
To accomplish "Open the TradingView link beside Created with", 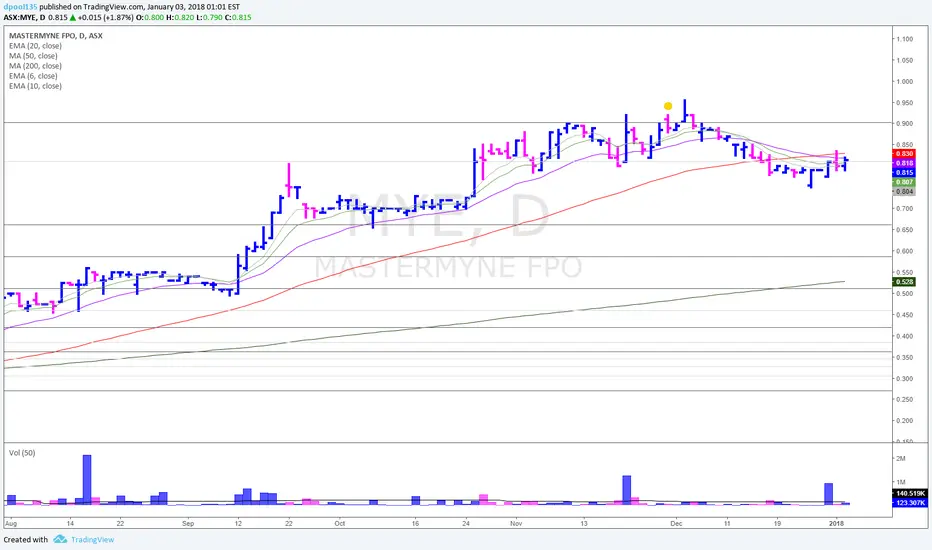I will click(x=92, y=539).
